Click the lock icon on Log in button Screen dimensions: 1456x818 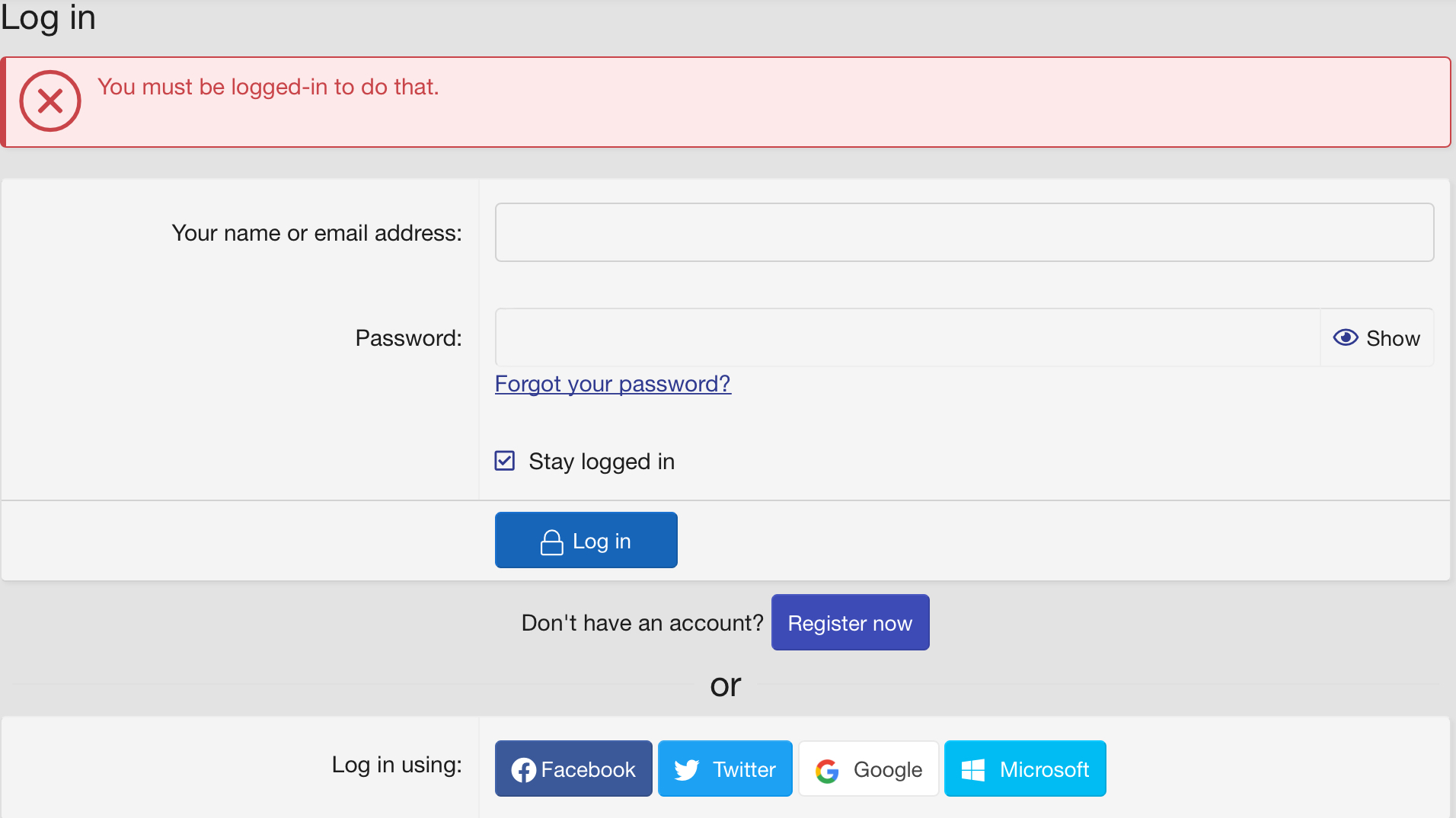pyautogui.click(x=551, y=542)
